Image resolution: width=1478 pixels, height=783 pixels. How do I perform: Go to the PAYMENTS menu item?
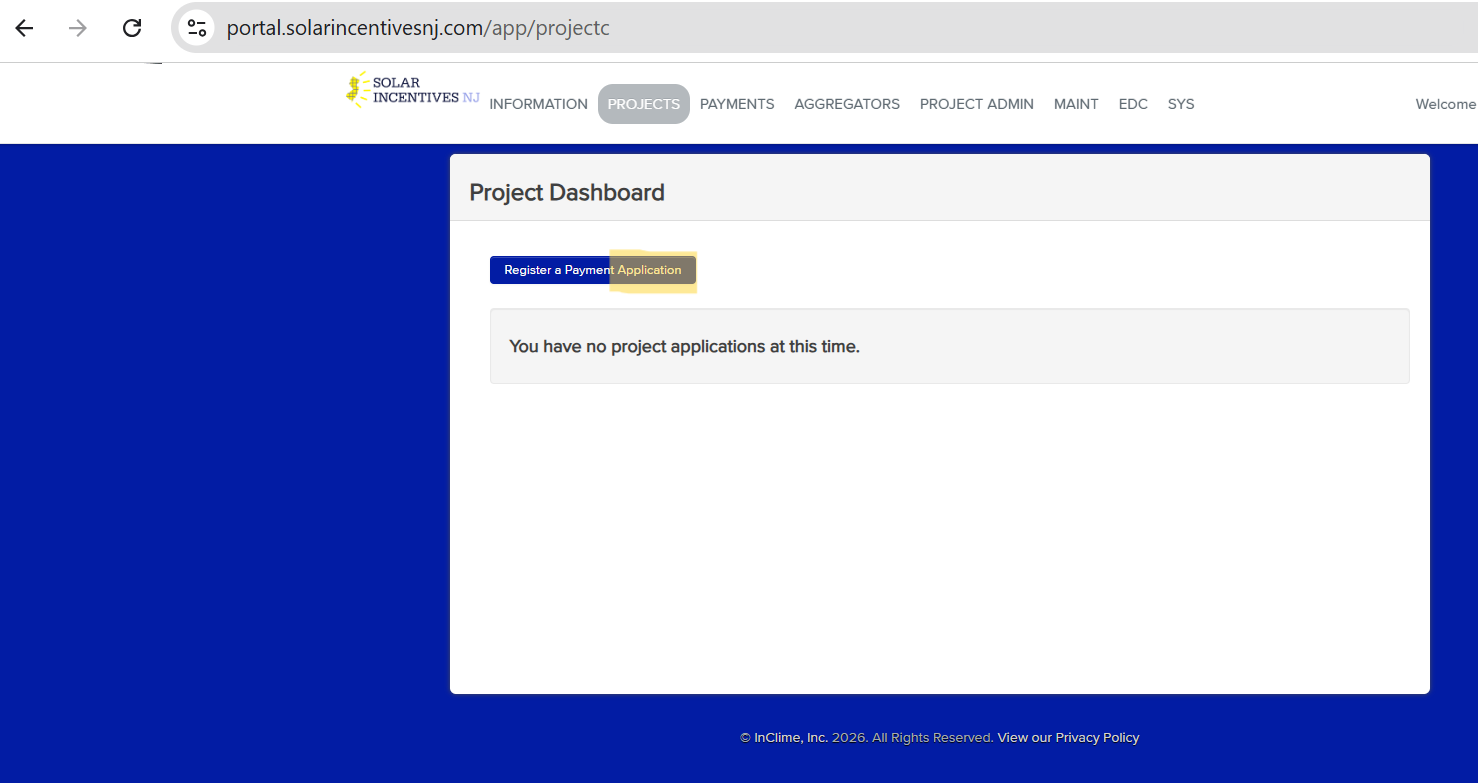pos(737,104)
